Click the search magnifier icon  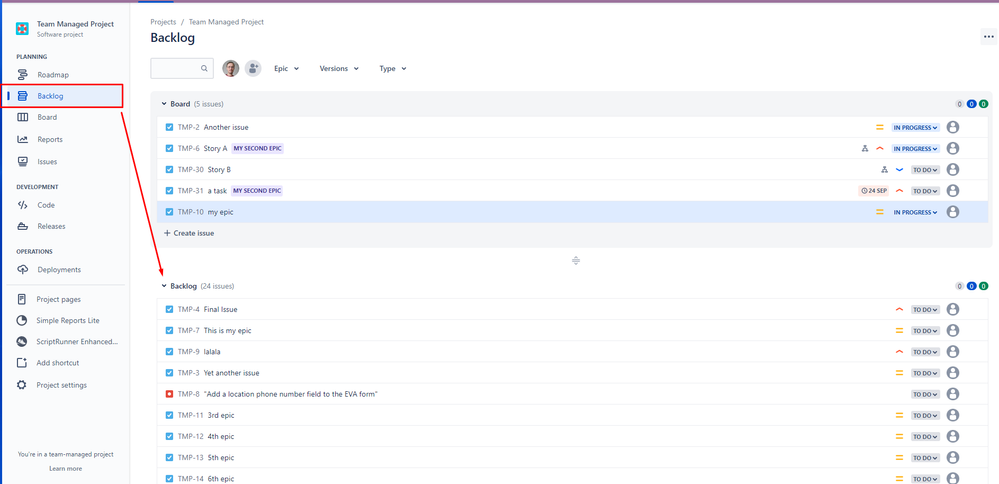pyautogui.click(x=204, y=68)
